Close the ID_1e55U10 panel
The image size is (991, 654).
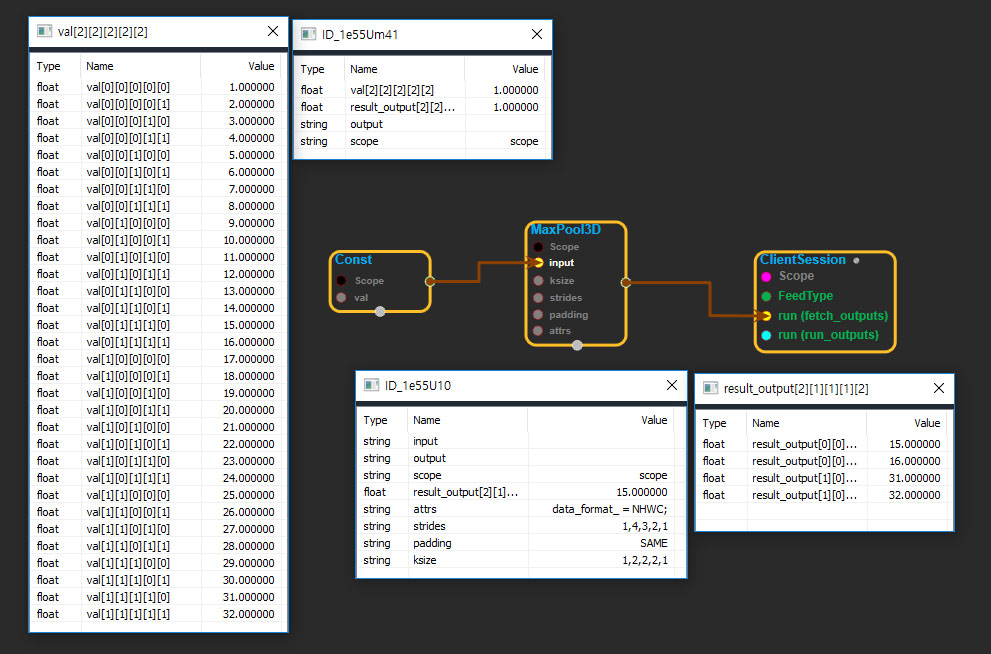[671, 385]
